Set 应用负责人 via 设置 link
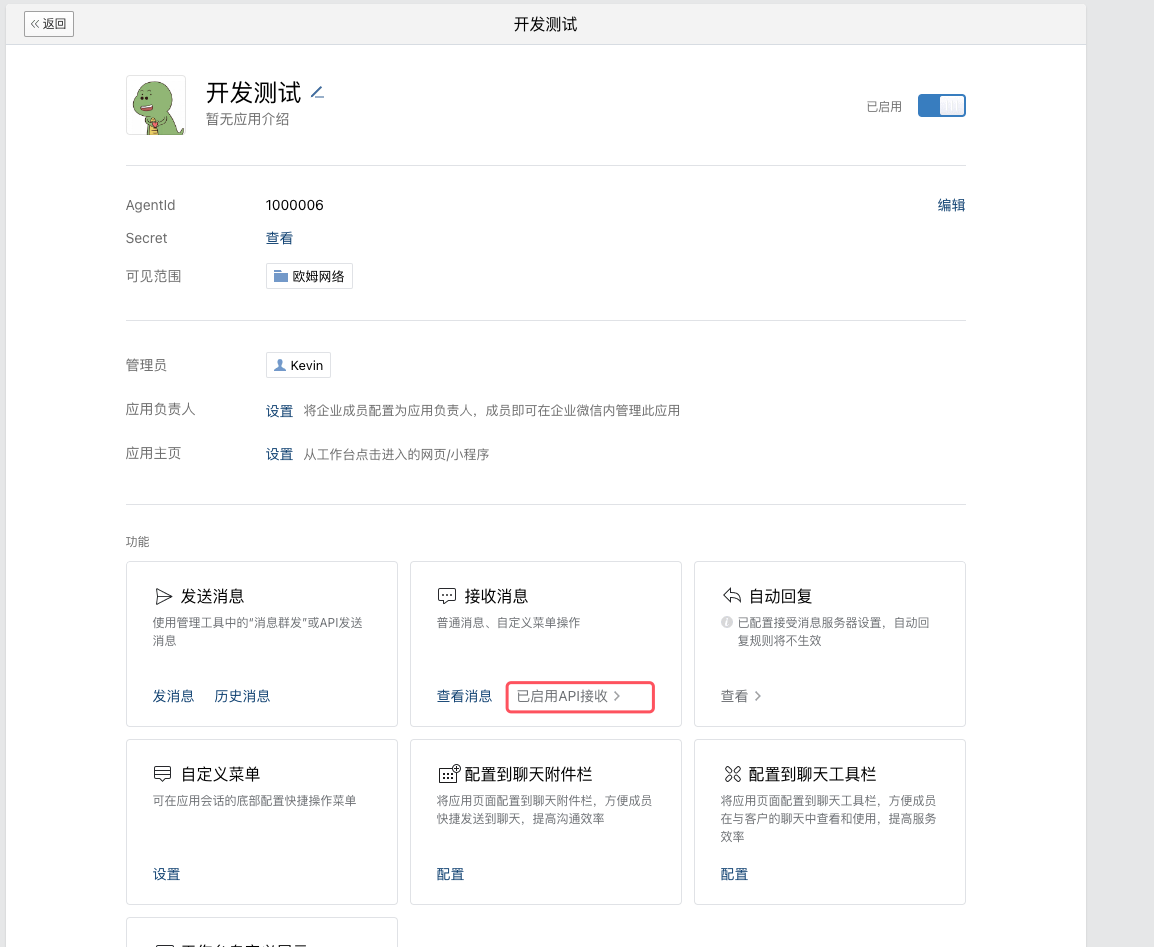 point(279,411)
